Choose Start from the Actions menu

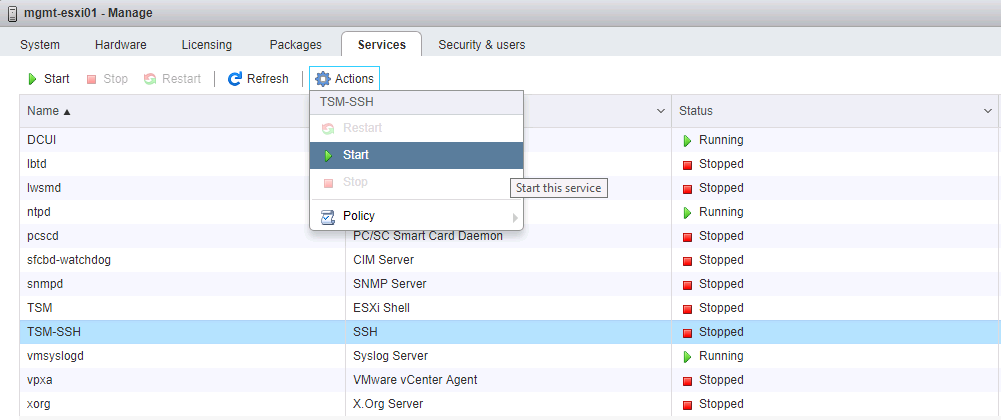tap(356, 155)
